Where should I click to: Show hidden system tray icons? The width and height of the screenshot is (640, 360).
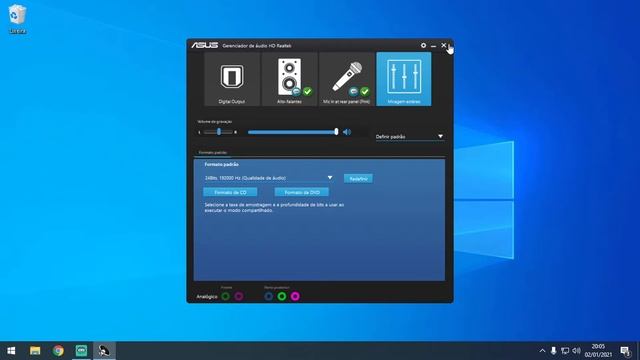(542, 351)
